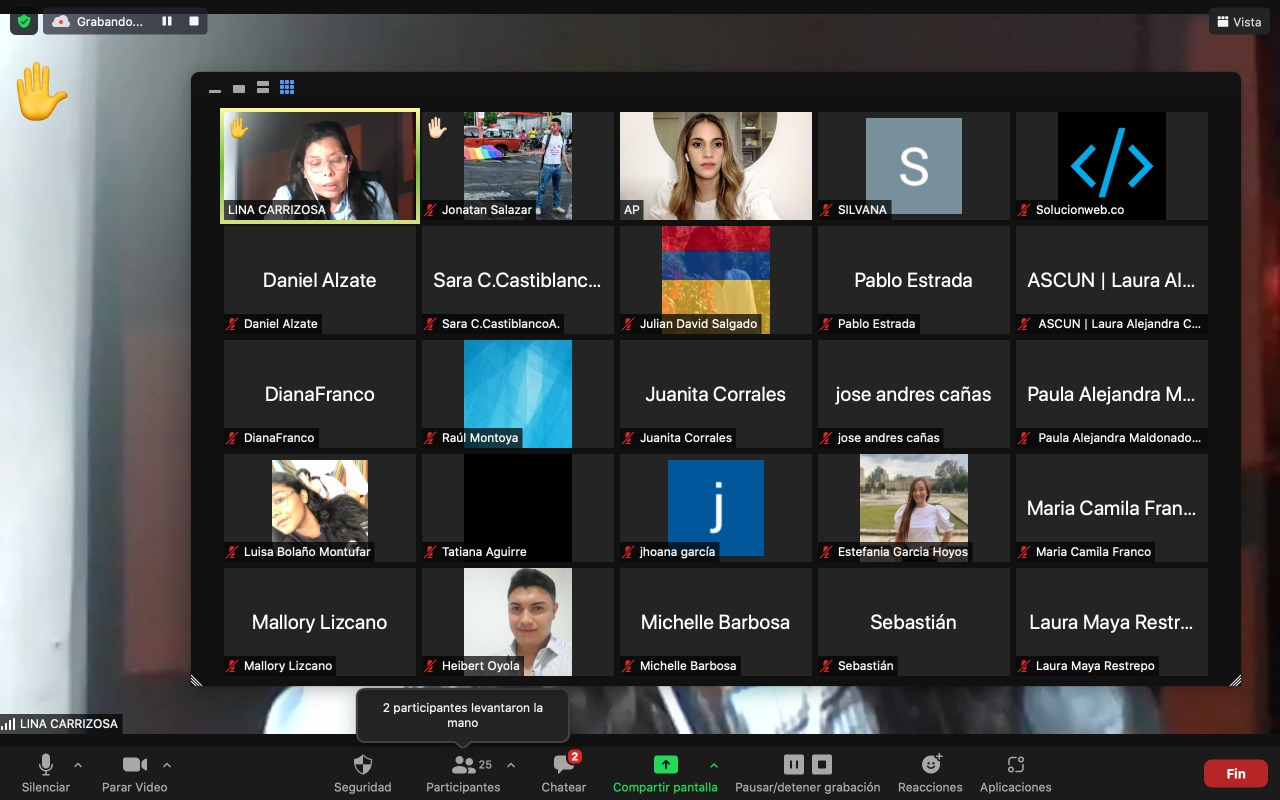
Task: Expand the arrow next to Participantes count
Action: click(x=511, y=766)
